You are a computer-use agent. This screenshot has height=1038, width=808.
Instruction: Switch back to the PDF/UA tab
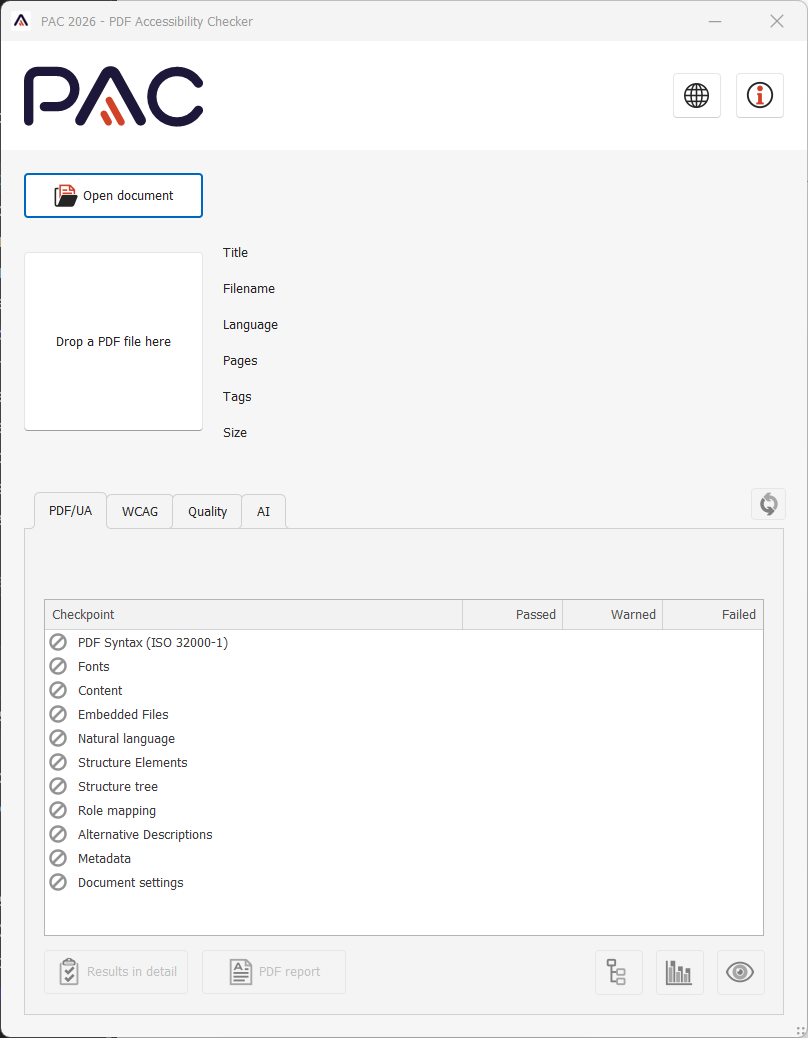coord(70,510)
